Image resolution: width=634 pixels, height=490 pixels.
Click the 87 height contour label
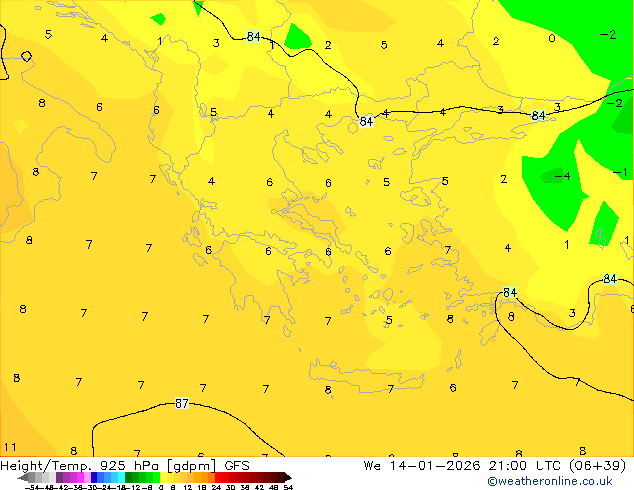(x=182, y=403)
